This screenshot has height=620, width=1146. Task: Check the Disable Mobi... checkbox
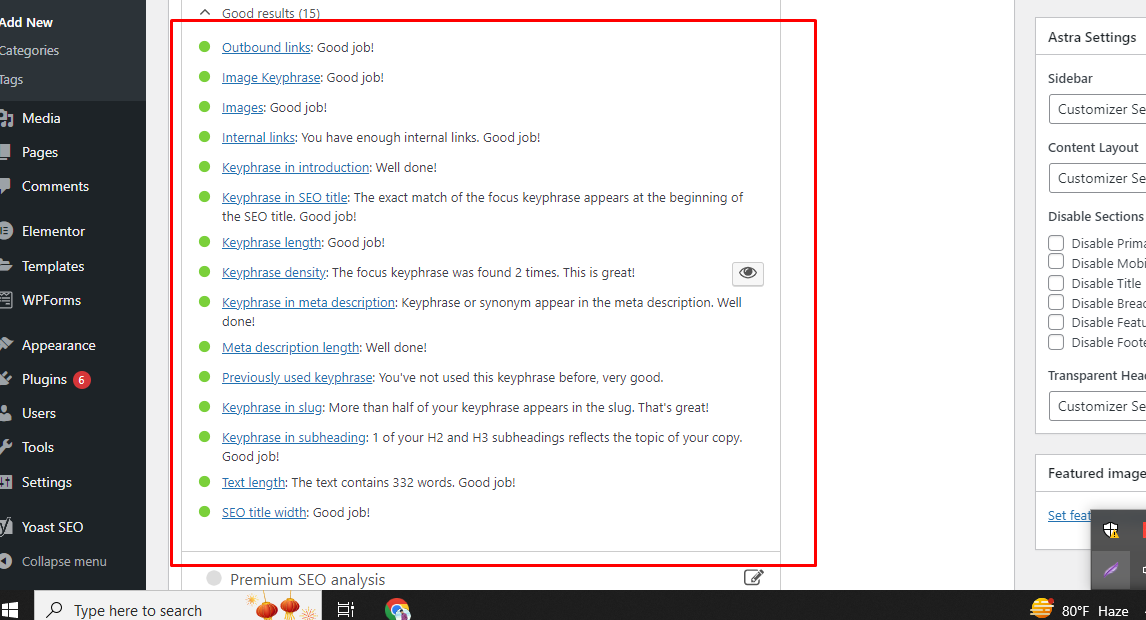(1056, 262)
